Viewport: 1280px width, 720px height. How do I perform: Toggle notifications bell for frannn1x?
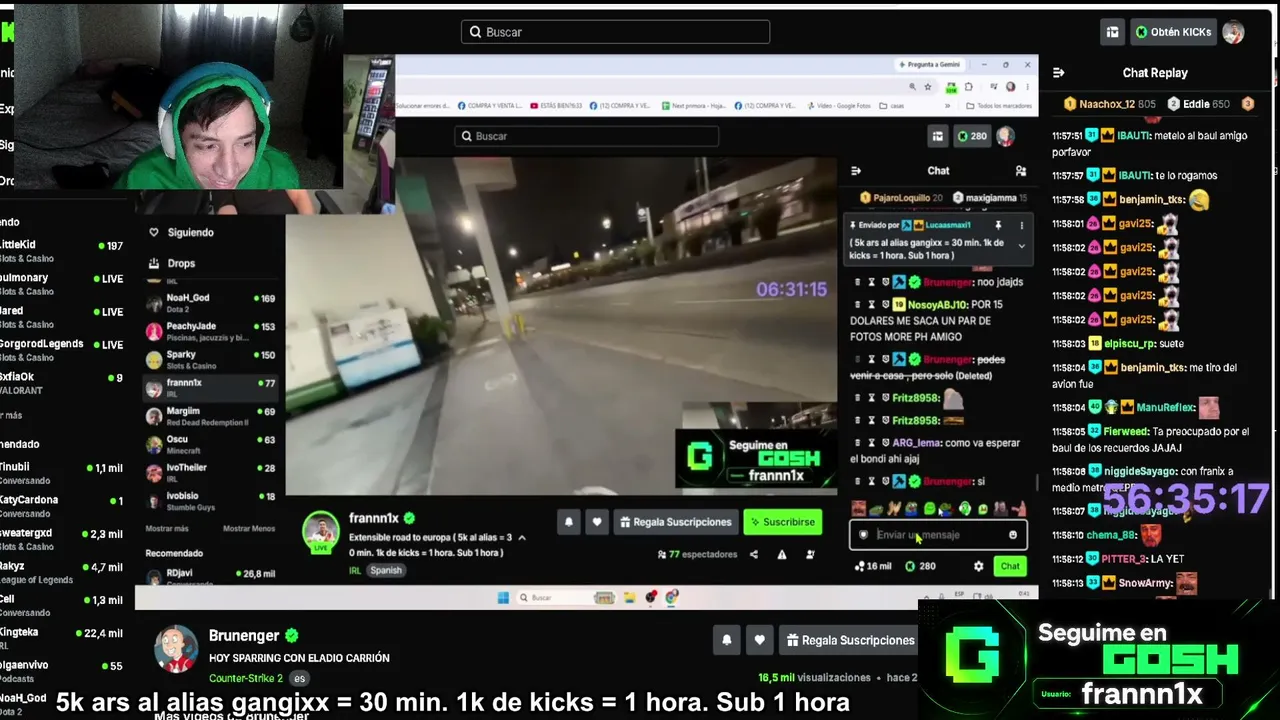pos(568,522)
